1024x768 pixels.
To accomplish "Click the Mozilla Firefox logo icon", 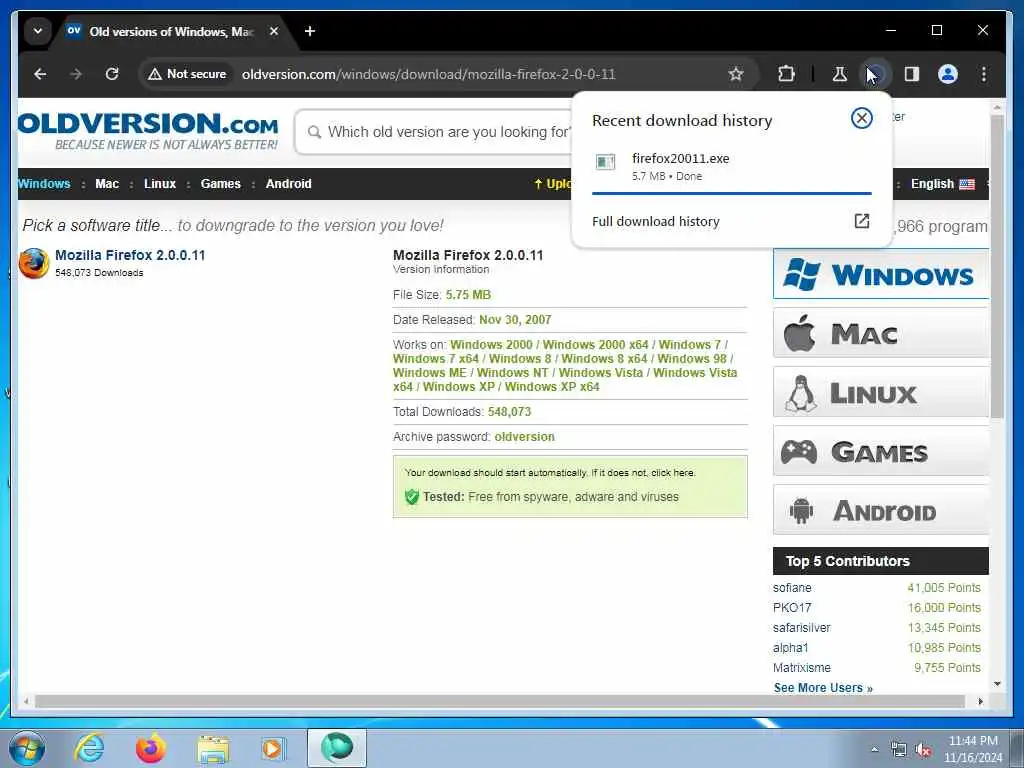I will 33,263.
